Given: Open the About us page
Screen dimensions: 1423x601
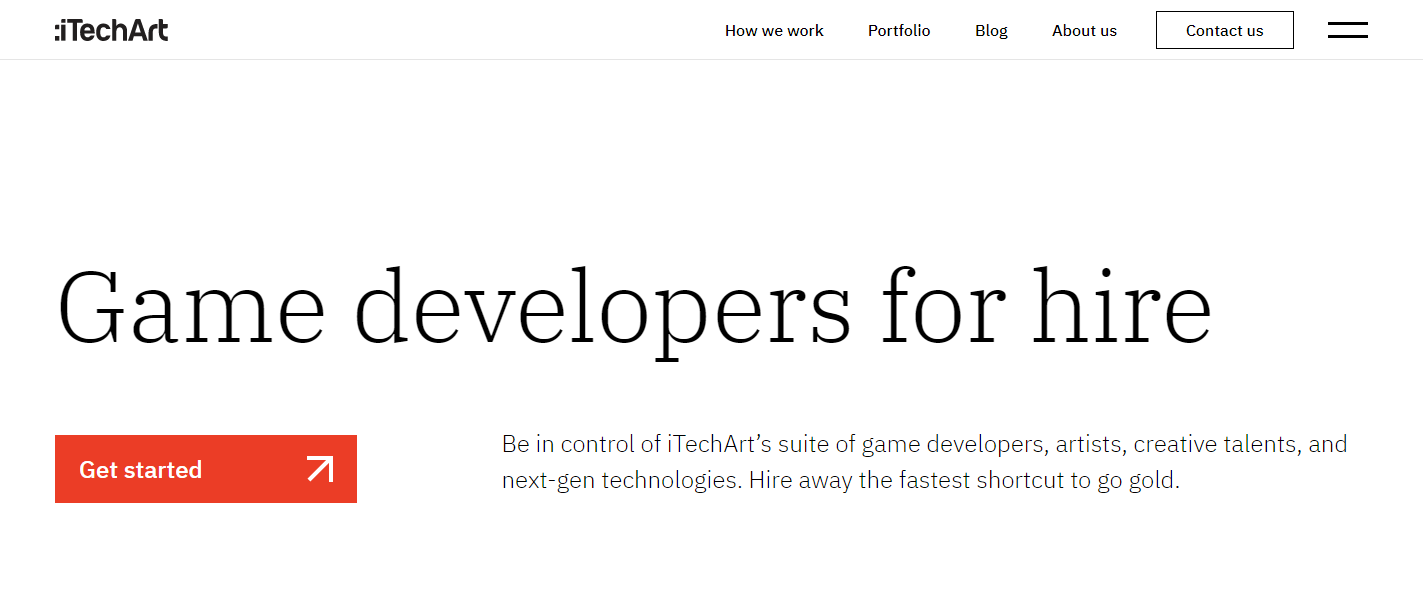Looking at the screenshot, I should [1084, 31].
